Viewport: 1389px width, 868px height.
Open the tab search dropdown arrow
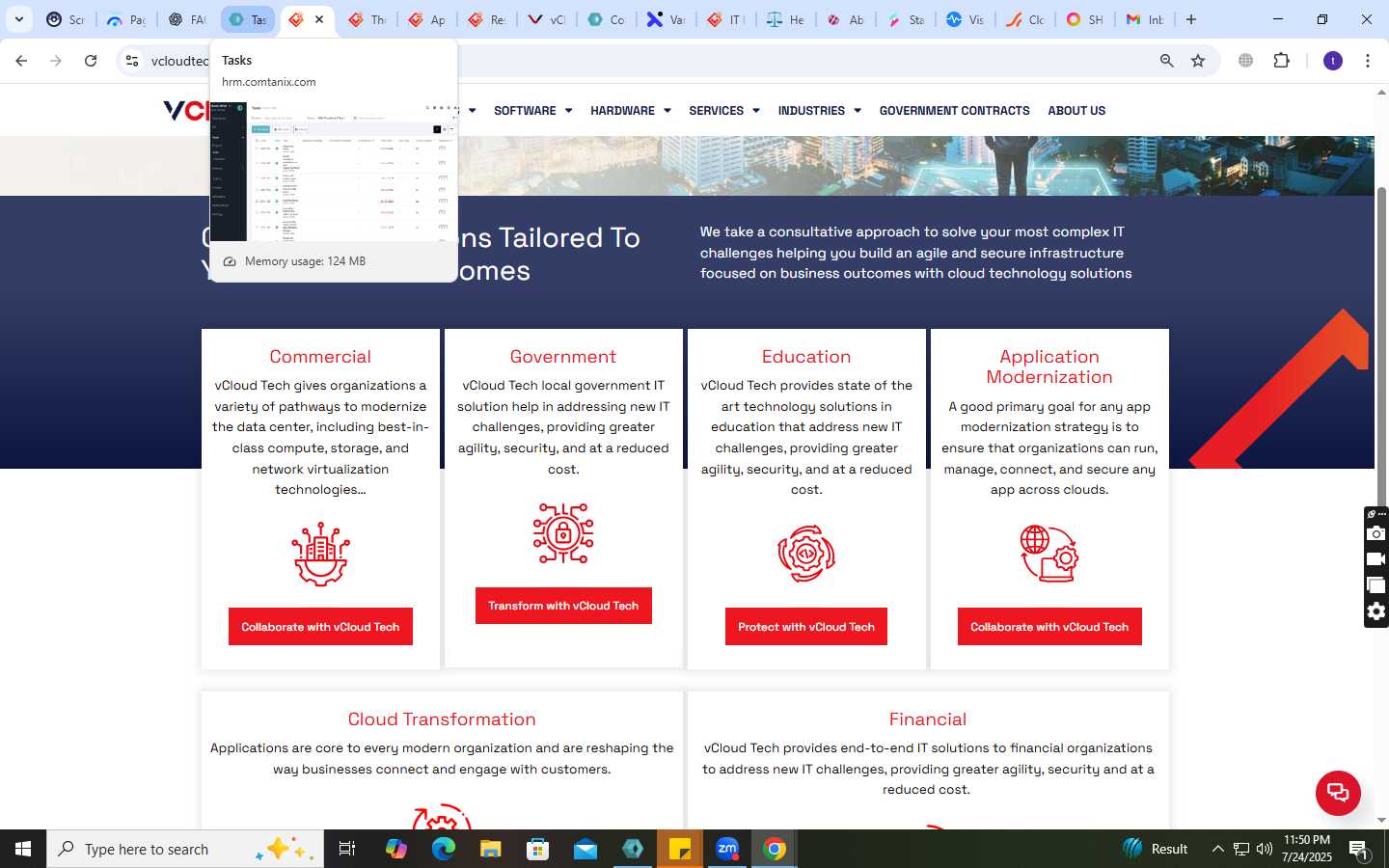tap(18, 19)
